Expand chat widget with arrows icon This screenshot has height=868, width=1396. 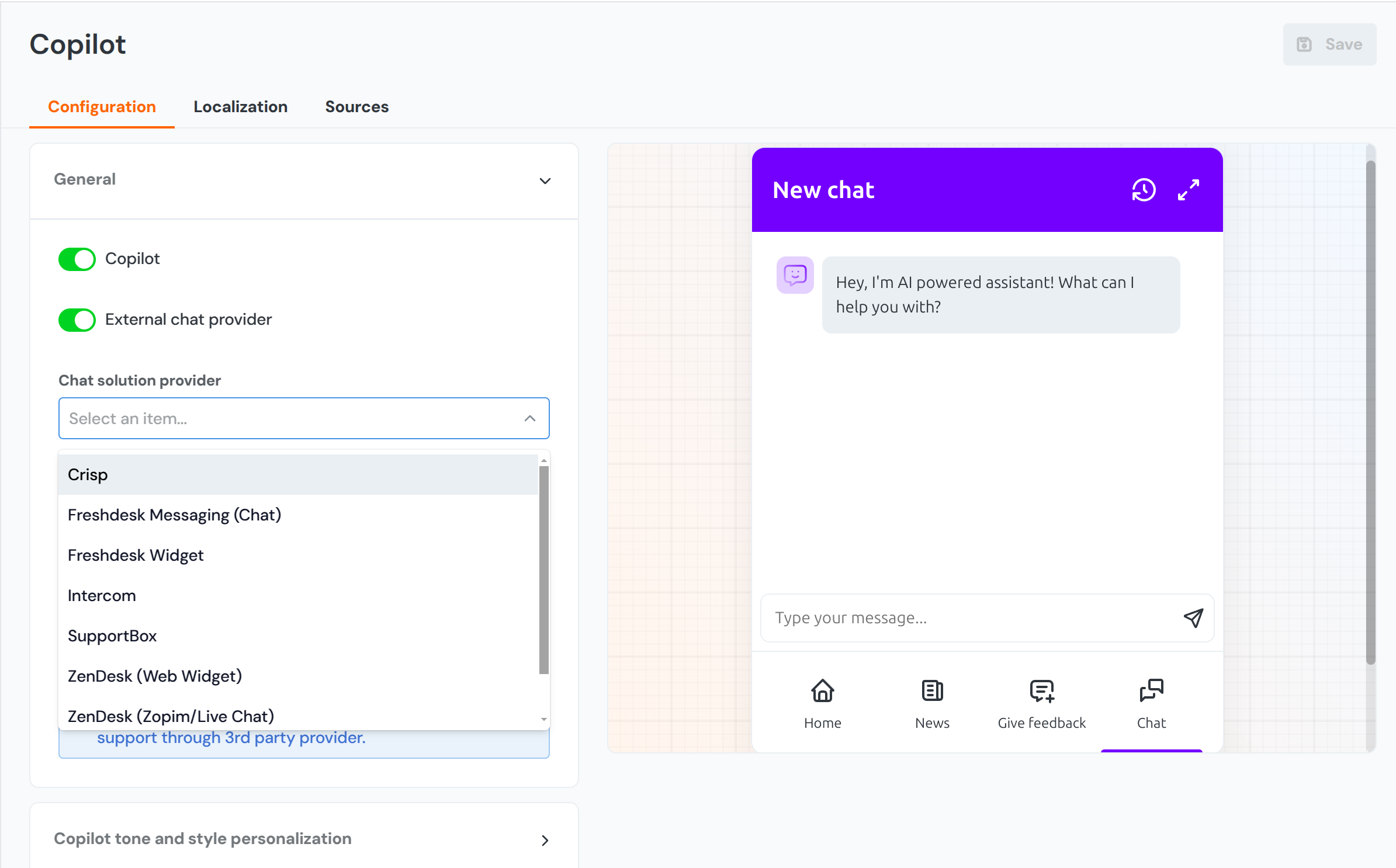tap(1188, 190)
